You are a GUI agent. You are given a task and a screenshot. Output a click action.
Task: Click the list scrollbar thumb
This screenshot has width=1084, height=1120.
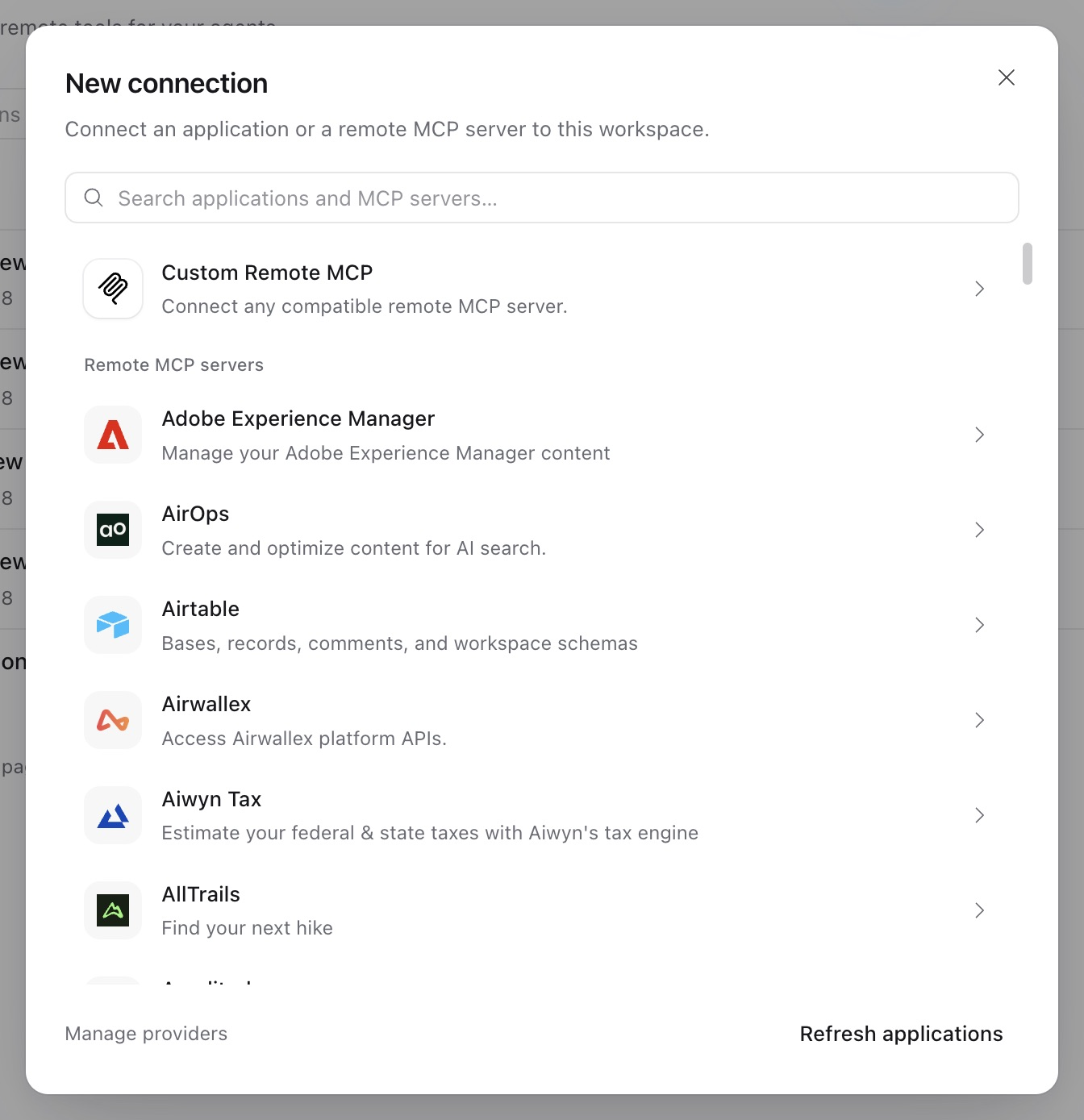pos(1027,264)
